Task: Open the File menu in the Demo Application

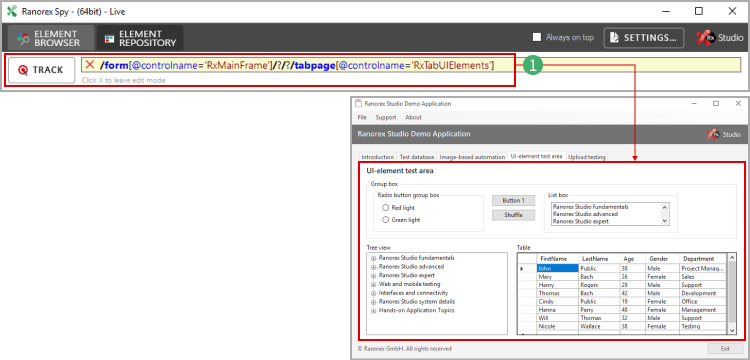Action: pos(362,117)
